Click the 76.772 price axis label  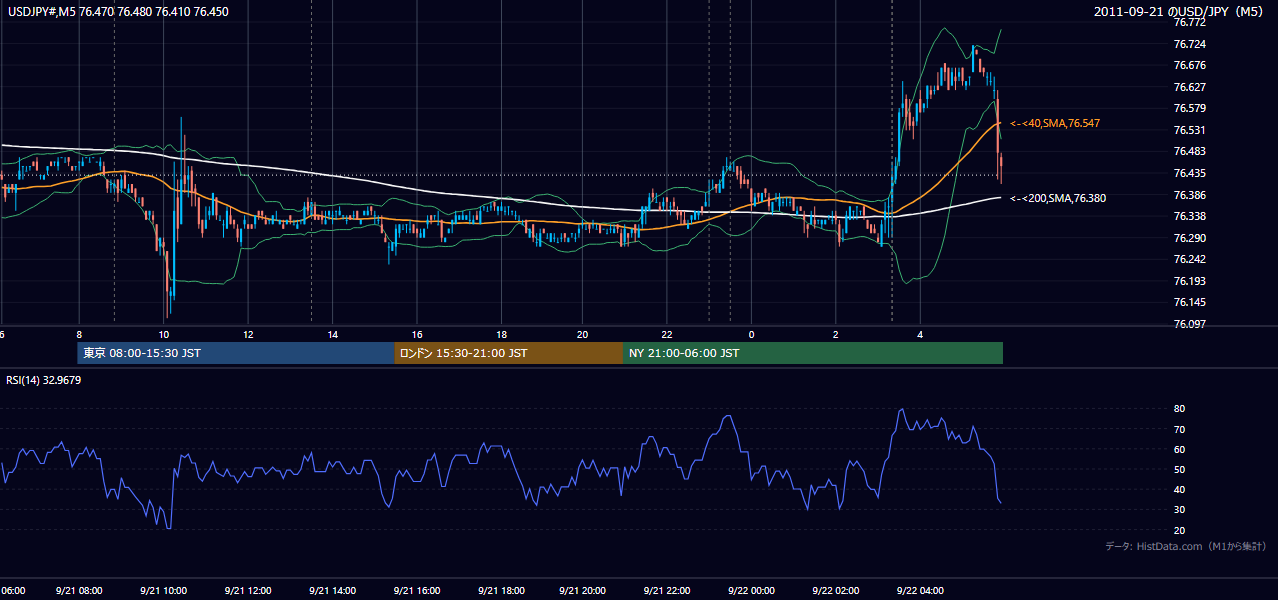(1189, 22)
